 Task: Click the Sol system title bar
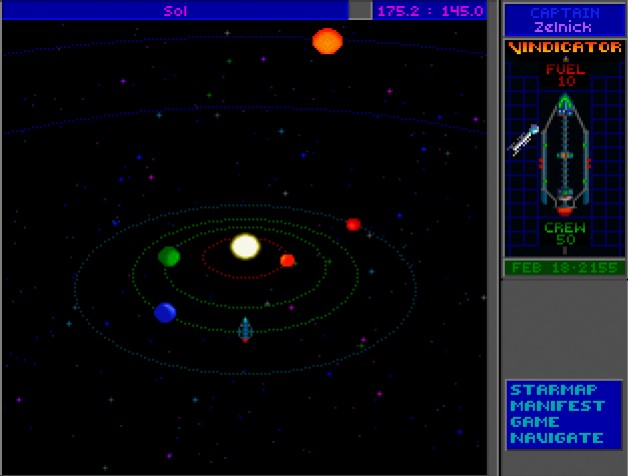(175, 11)
